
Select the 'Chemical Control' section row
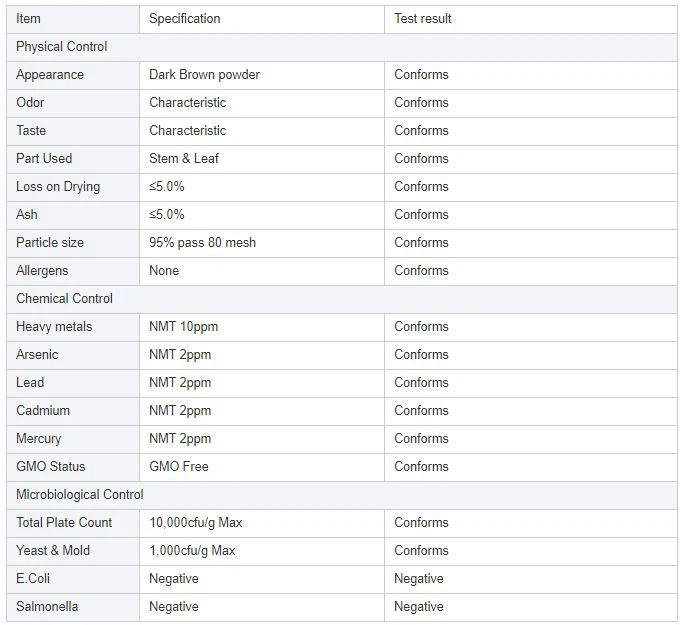[64, 298]
